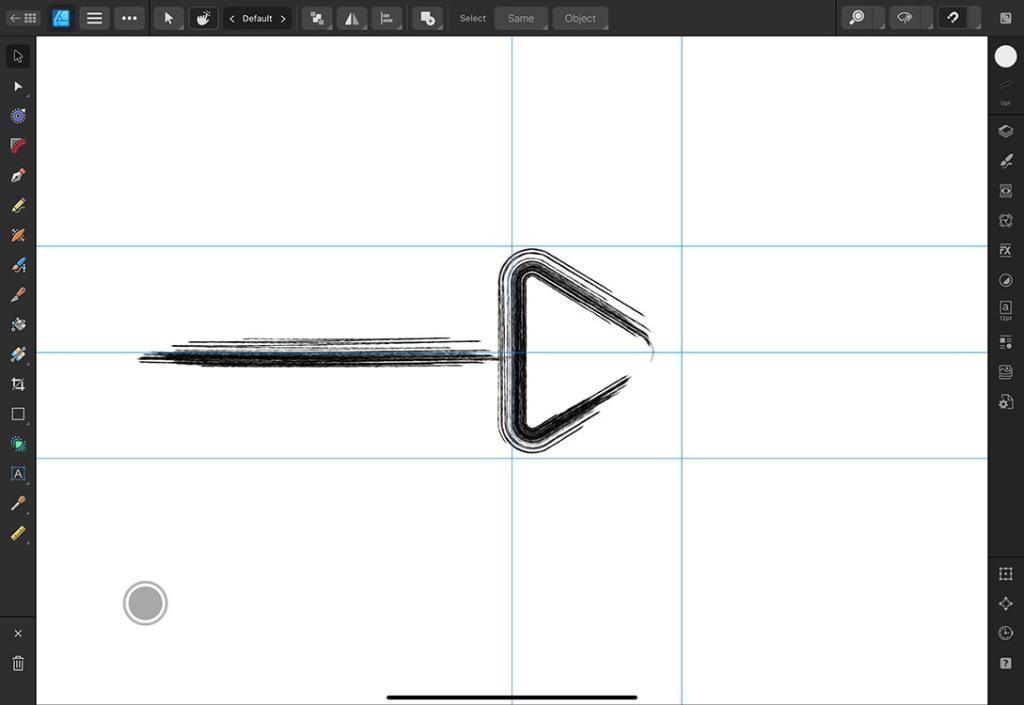Viewport: 1024px width, 705px height.
Task: Select the yellow Pencil tool
Action: pos(18,206)
